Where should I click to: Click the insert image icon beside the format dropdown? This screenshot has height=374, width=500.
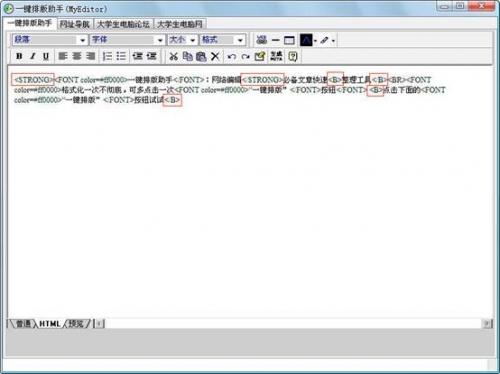[x=262, y=40]
